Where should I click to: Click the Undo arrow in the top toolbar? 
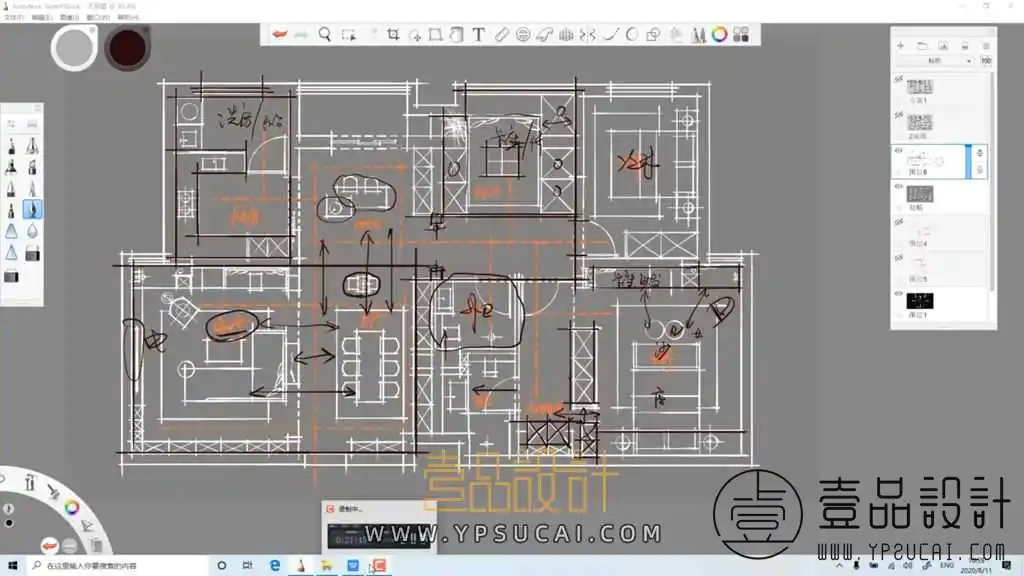[x=280, y=35]
